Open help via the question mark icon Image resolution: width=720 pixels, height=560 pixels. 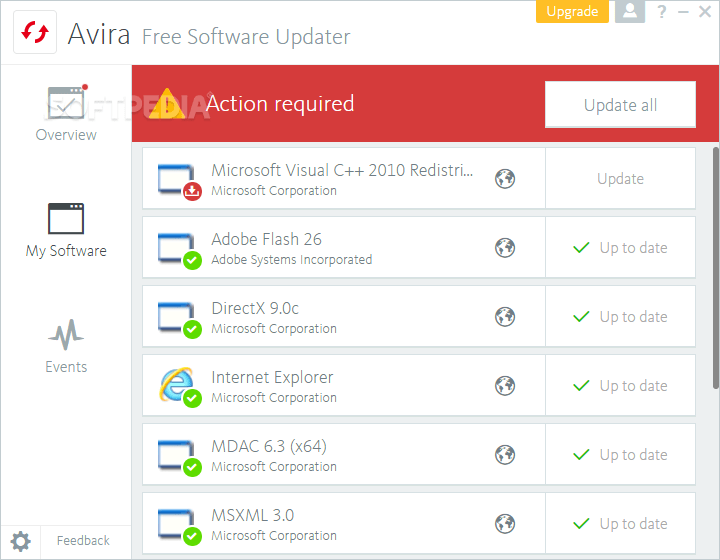point(662,11)
